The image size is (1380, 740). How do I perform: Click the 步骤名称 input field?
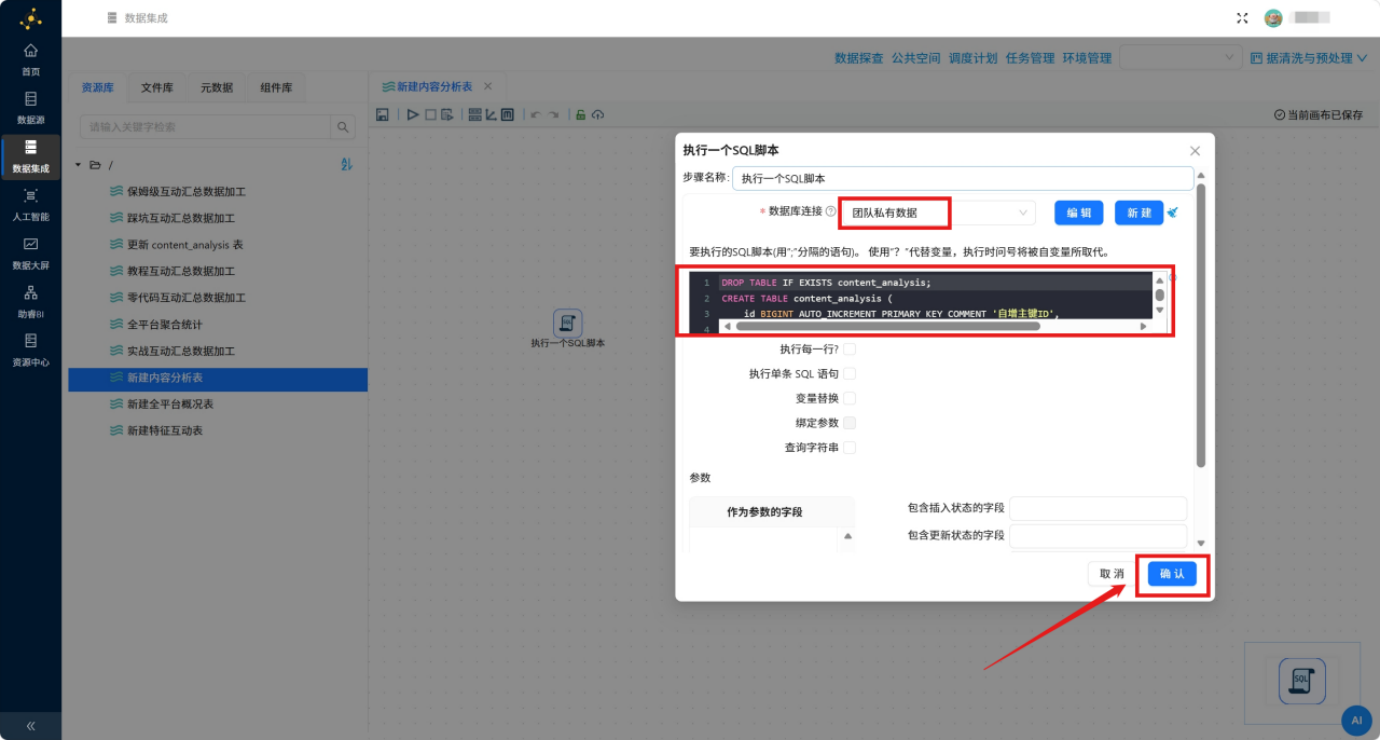963,178
